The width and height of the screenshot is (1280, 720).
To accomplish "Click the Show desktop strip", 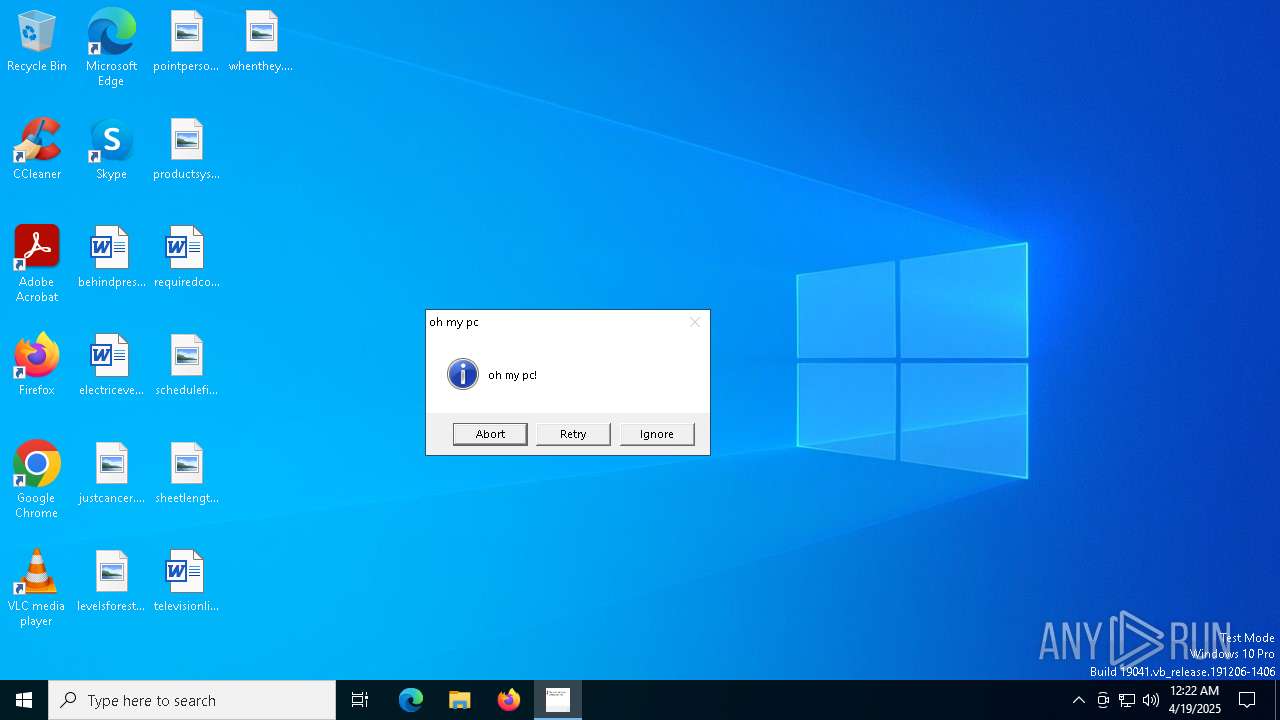I will click(1277, 700).
